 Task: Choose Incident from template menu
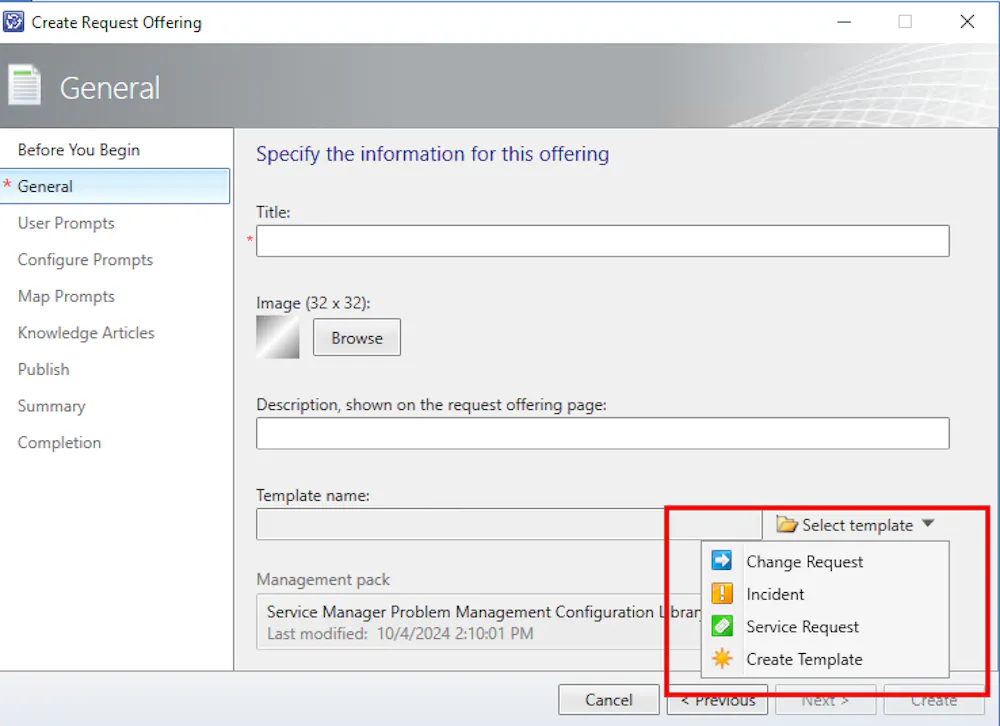tap(825, 594)
